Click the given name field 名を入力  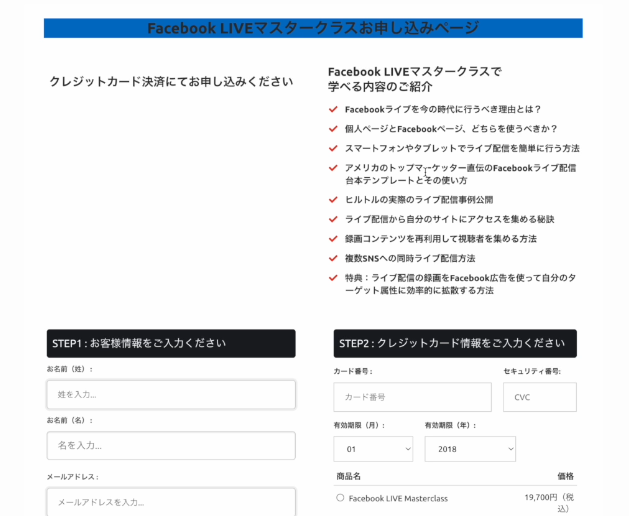(171, 446)
